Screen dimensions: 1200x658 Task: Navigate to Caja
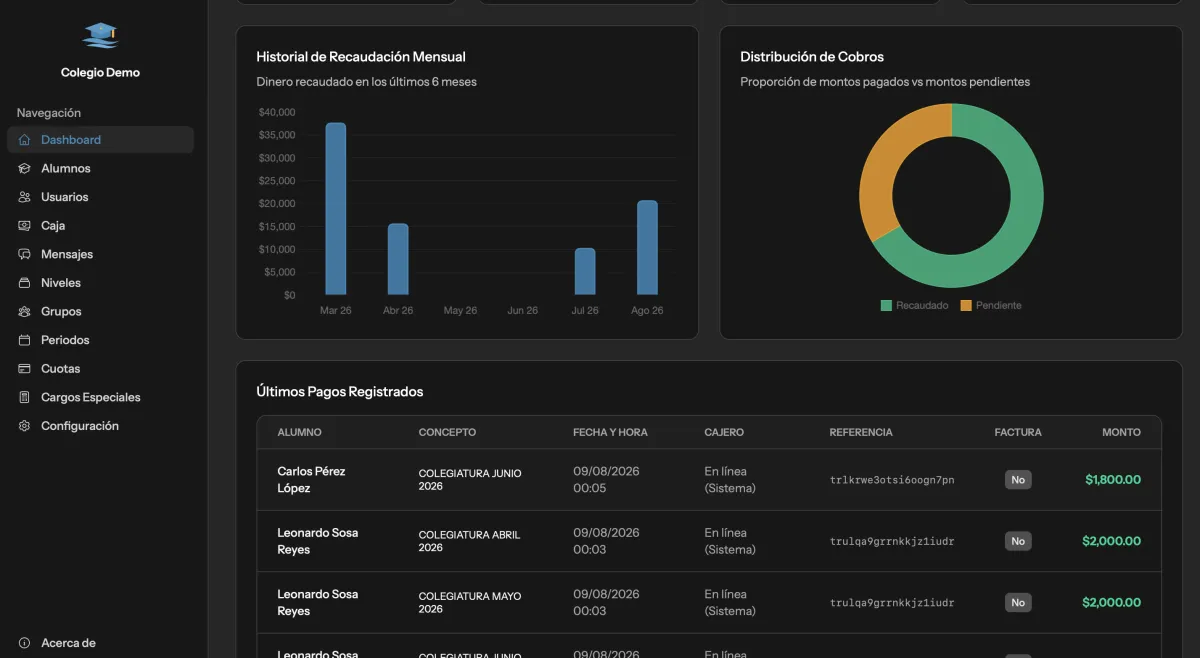click(100, 226)
